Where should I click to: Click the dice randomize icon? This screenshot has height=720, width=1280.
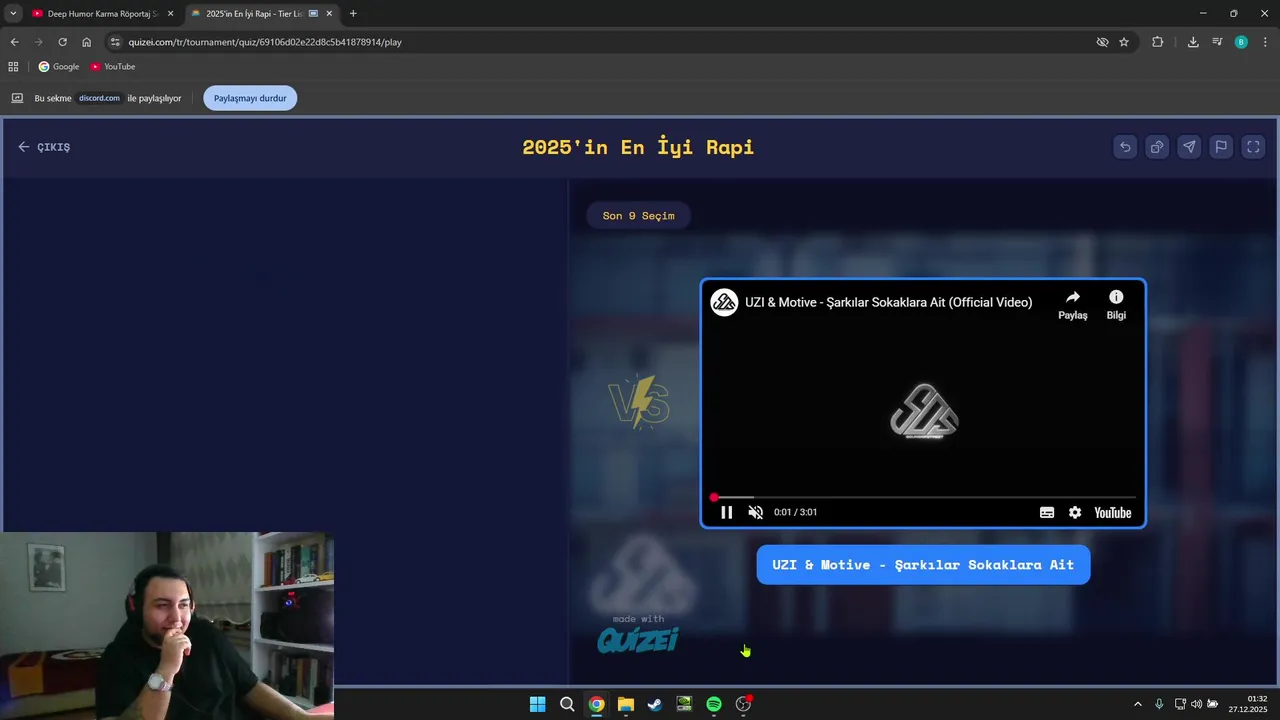coord(1157,147)
